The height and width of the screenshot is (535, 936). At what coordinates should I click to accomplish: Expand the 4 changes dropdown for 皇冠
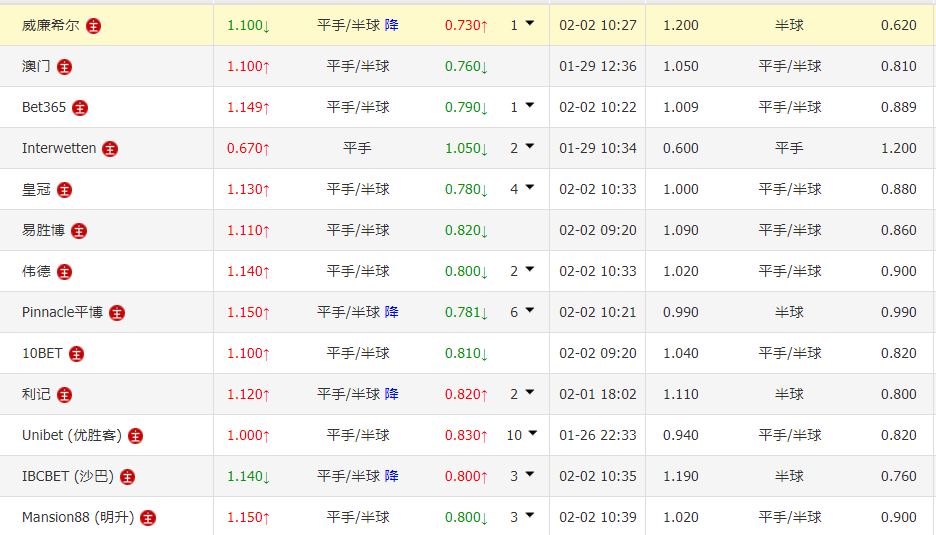[529, 188]
